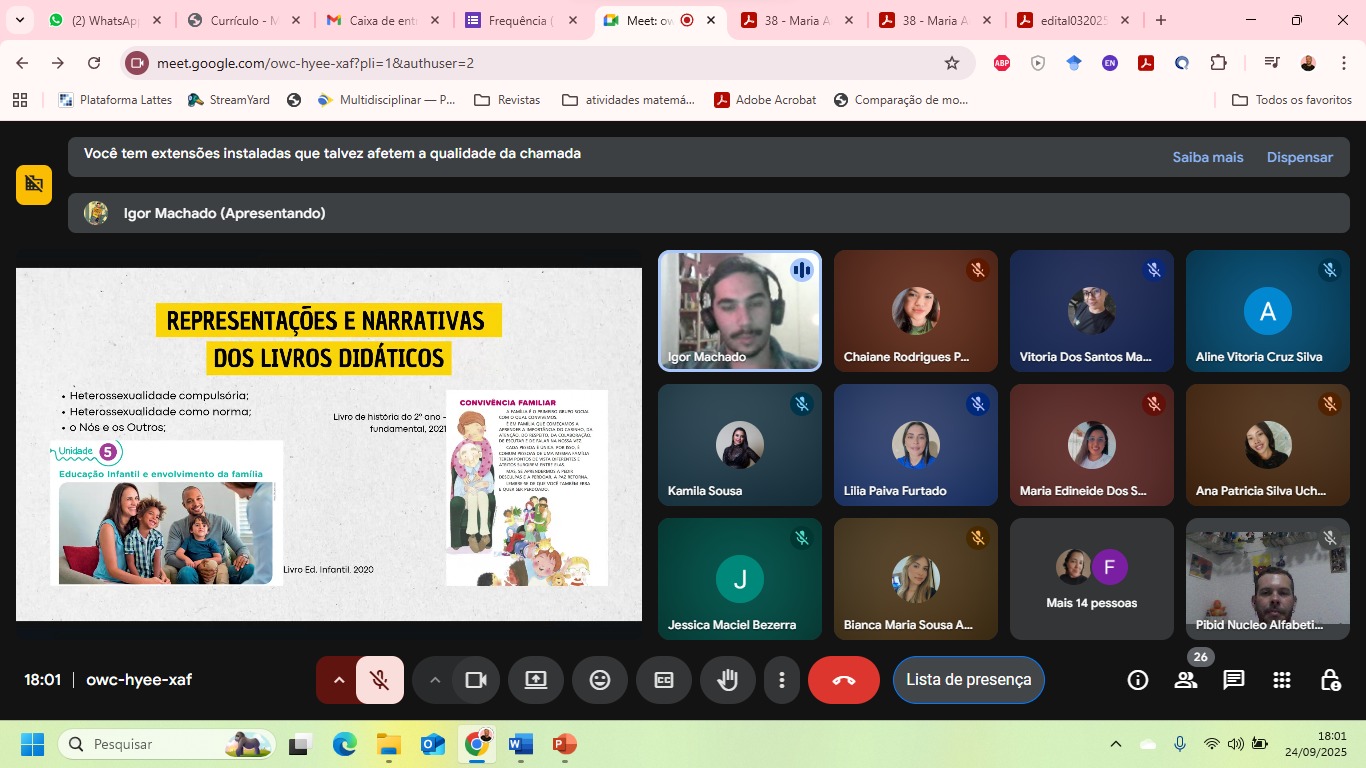This screenshot has width=1366, height=768.
Task: Open the chat panel icon
Action: [x=1233, y=680]
